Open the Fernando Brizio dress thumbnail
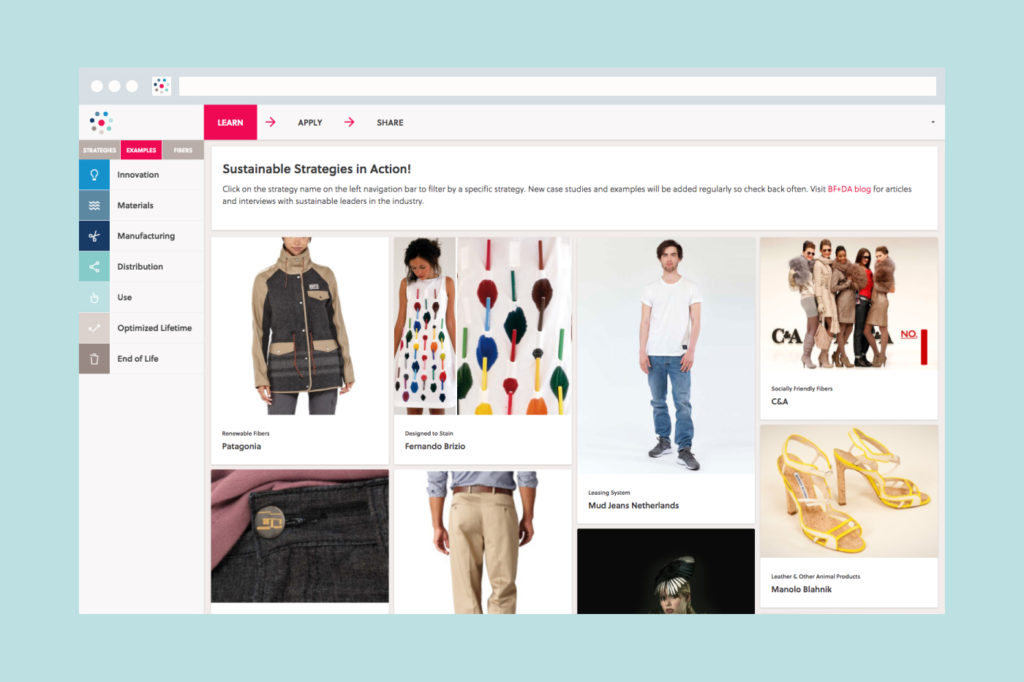 [x=483, y=326]
